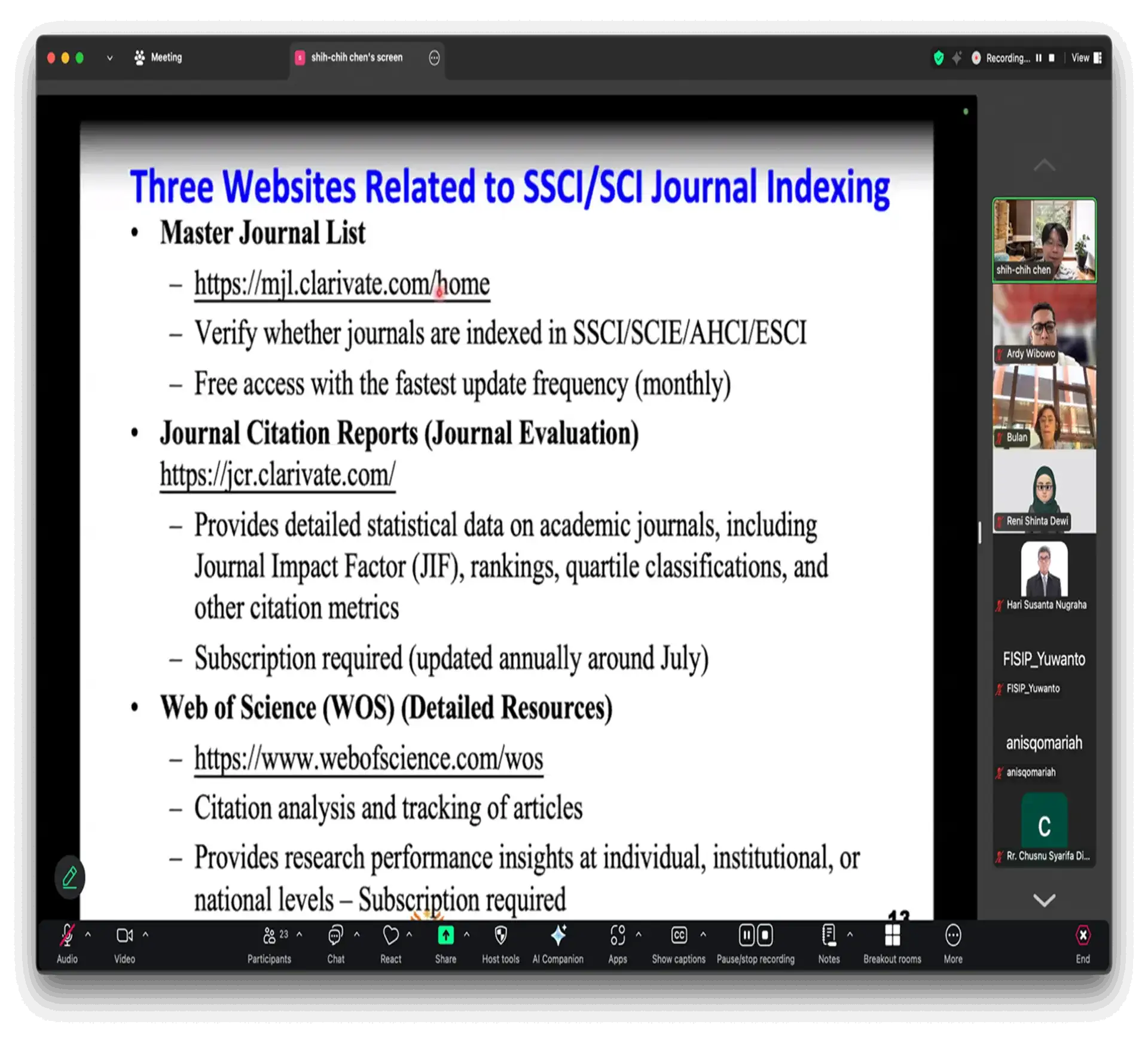Toggle camera with Video button
The width and height of the screenshot is (1148, 1043).
click(x=124, y=936)
